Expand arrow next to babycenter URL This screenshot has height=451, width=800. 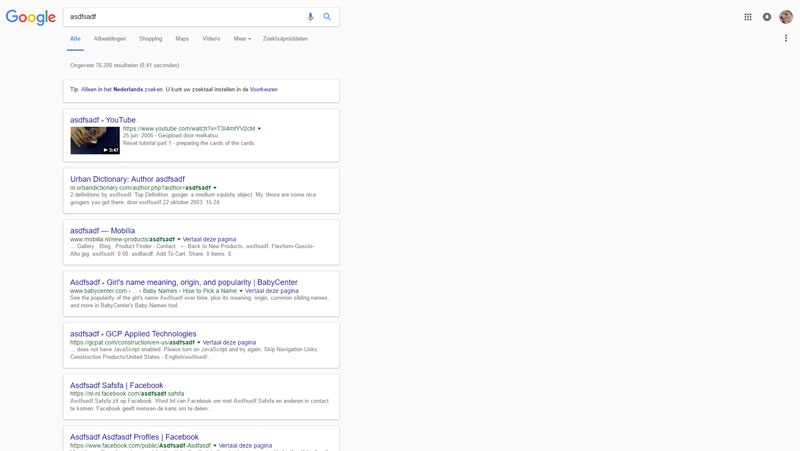tap(241, 291)
